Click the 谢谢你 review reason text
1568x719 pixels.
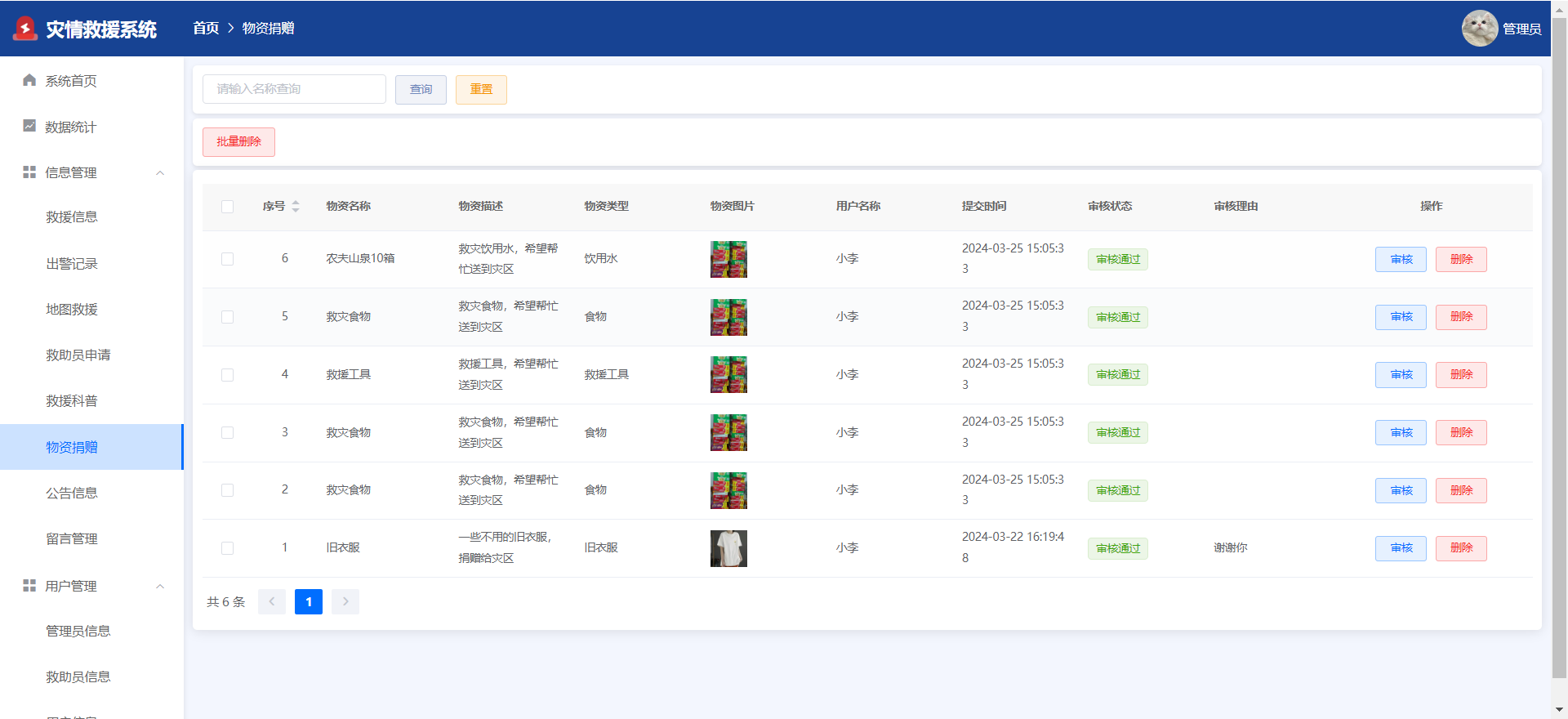1231,548
